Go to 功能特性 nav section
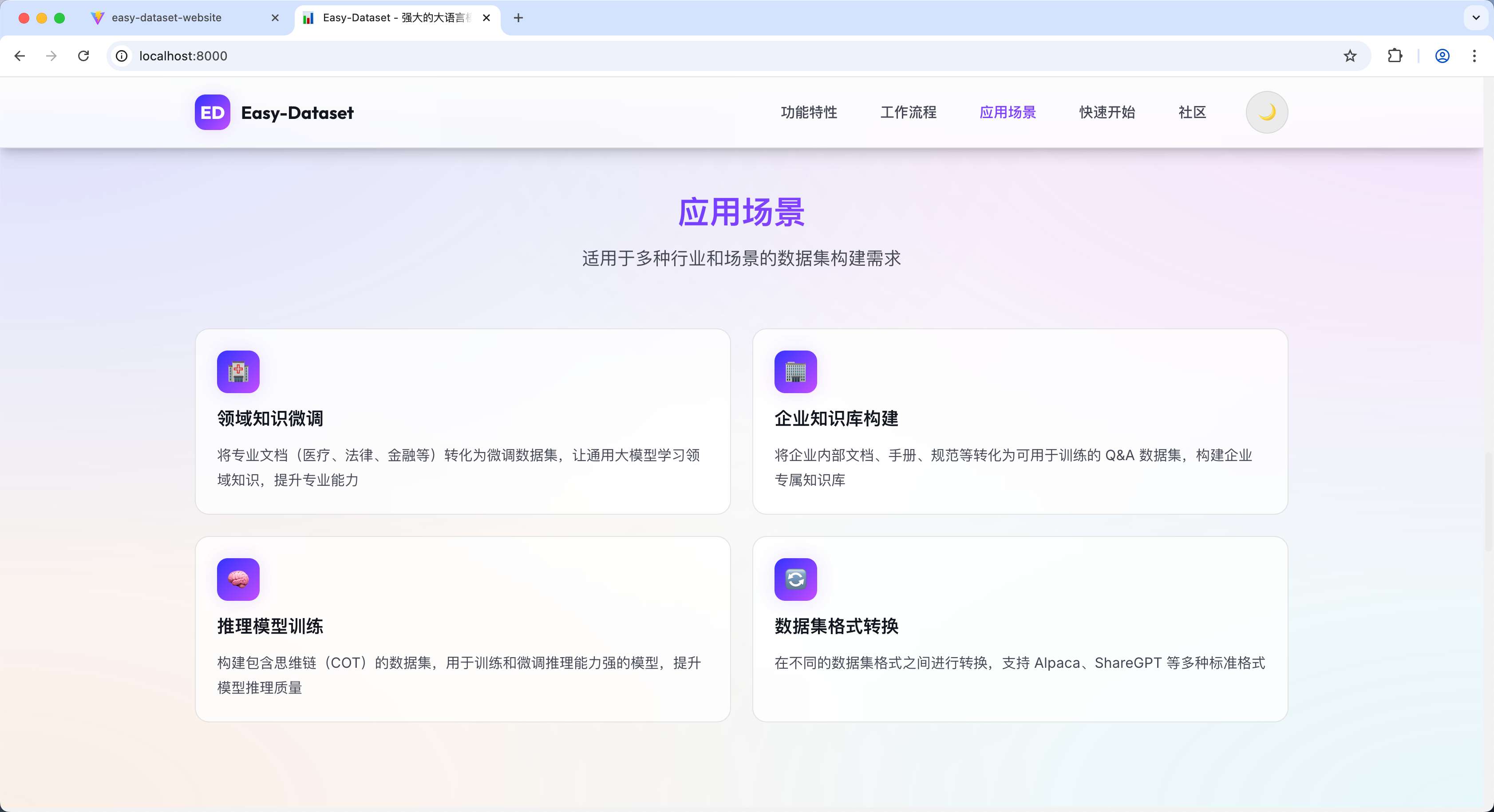The height and width of the screenshot is (812, 1494). pos(809,113)
